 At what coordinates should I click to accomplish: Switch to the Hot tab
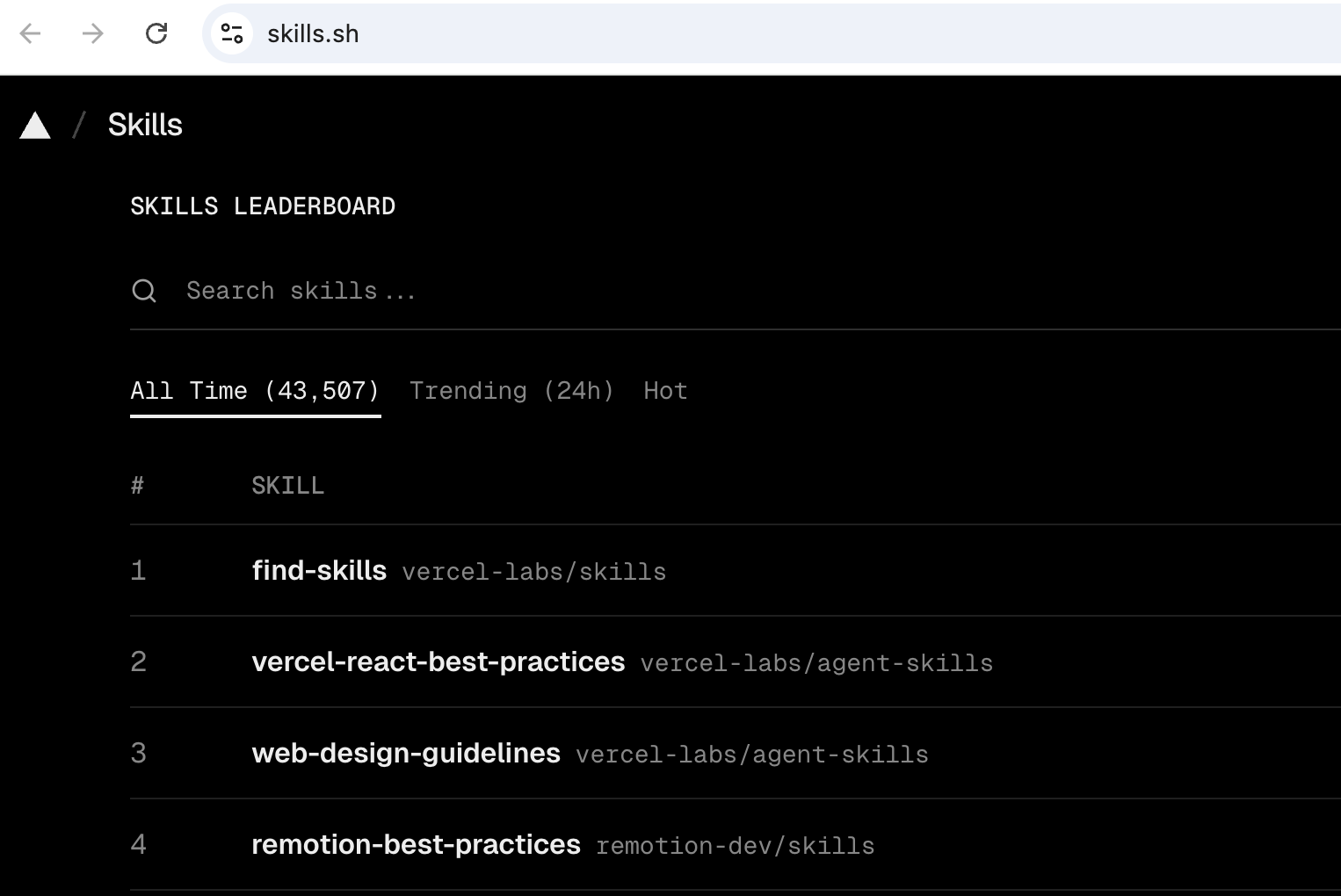click(665, 391)
